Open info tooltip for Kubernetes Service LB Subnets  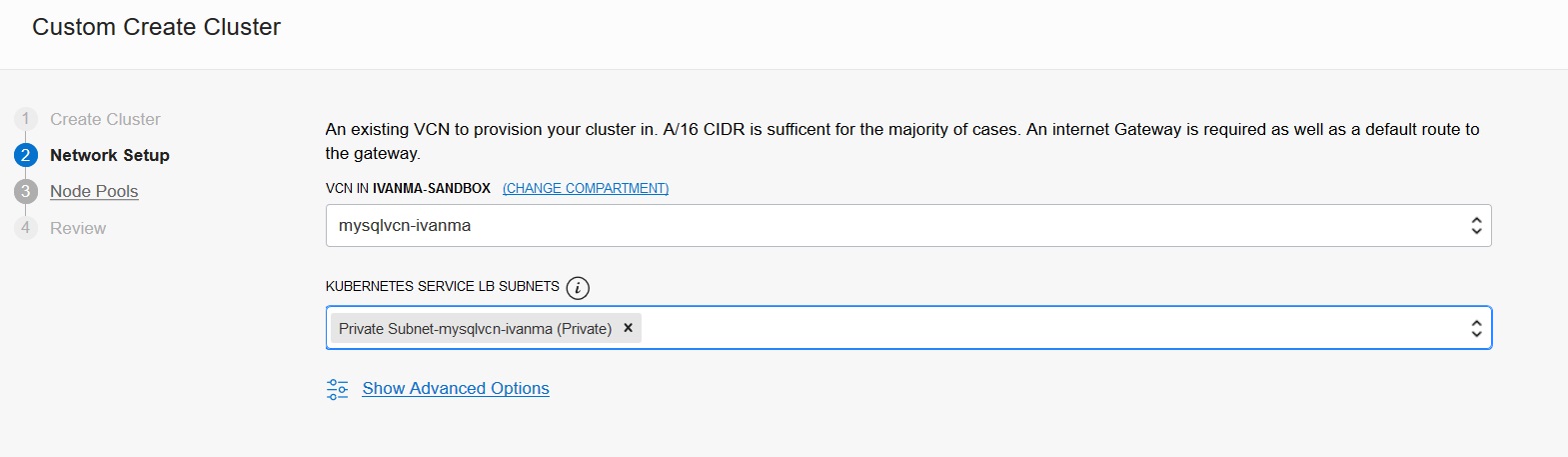click(578, 288)
